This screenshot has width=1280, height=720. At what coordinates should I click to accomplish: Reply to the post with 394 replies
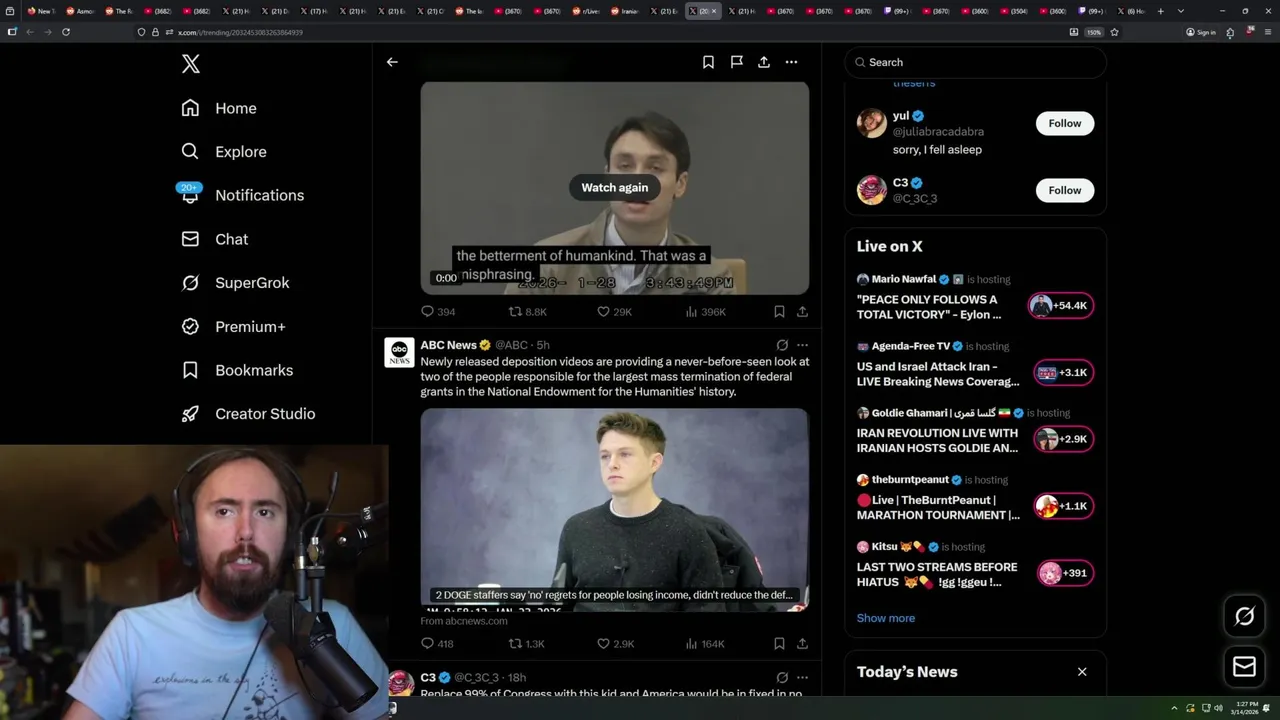(438, 312)
